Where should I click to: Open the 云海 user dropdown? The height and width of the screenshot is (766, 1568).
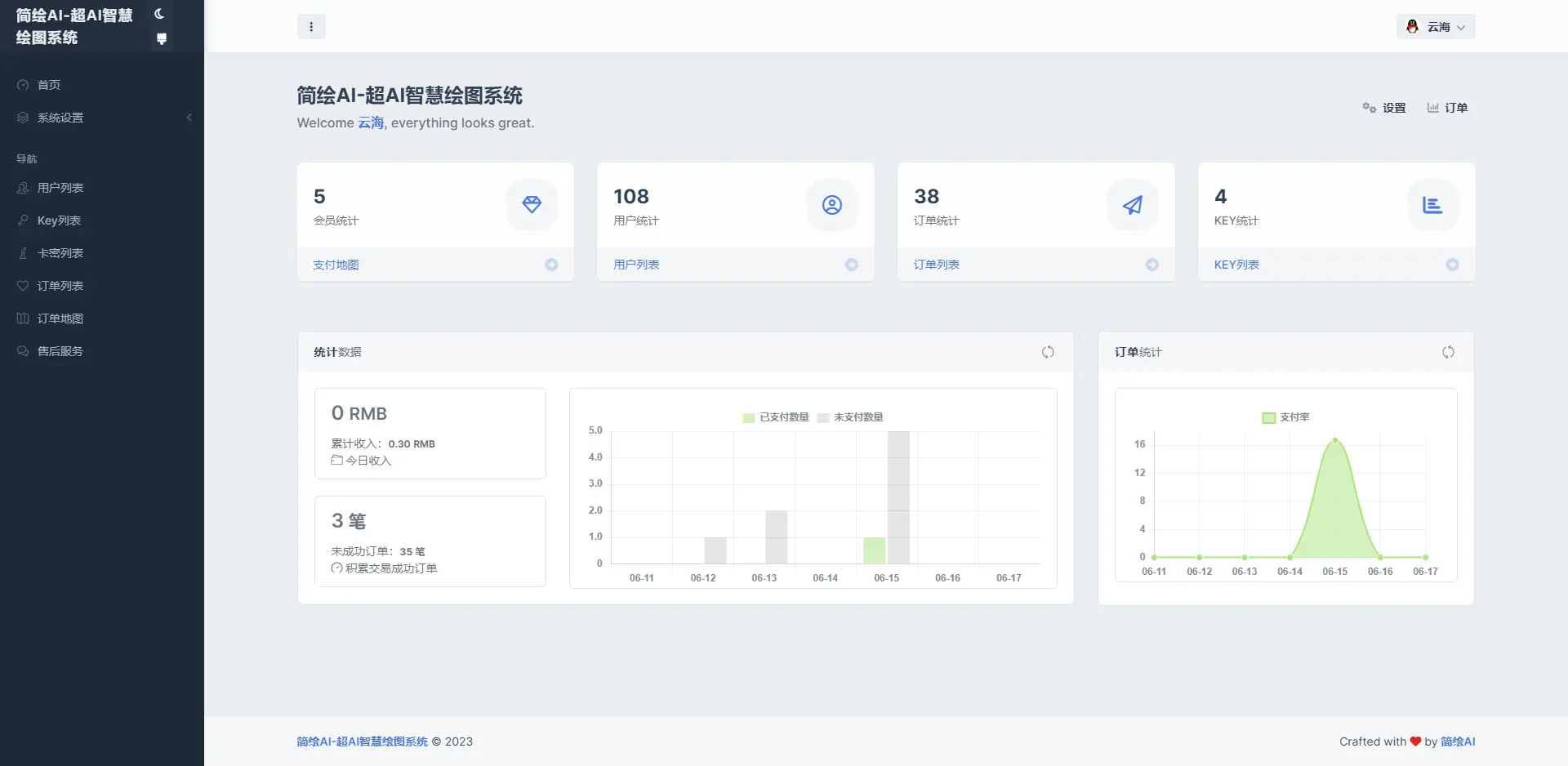tap(1436, 27)
